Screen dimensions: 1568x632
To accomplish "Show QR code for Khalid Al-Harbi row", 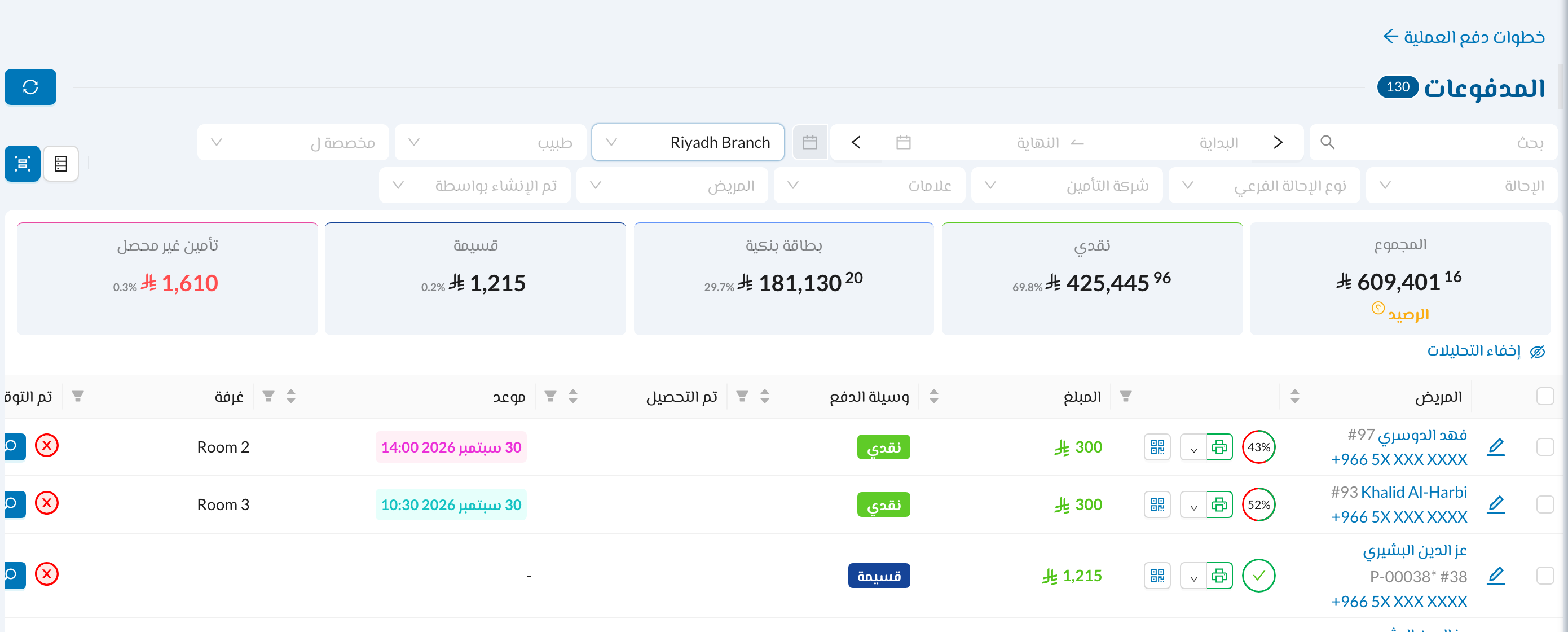I will 1157,504.
